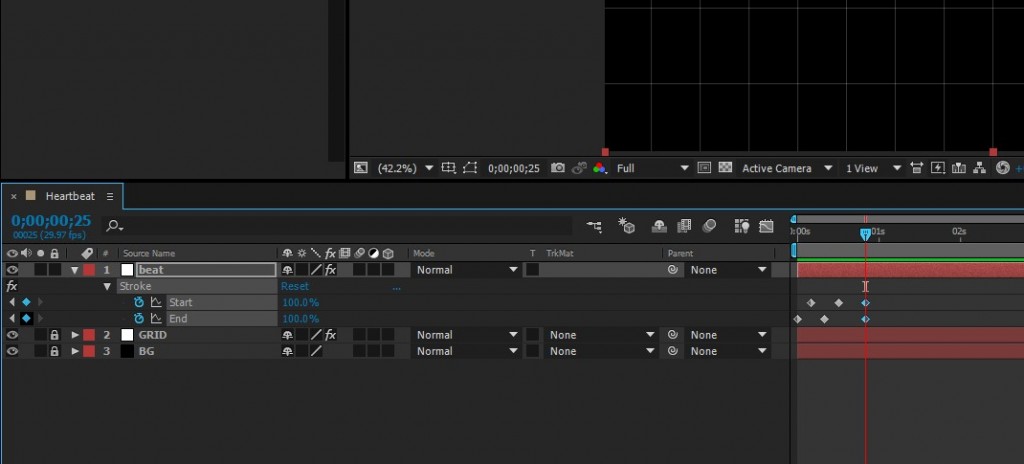The height and width of the screenshot is (464, 1024).
Task: Expand the GRID layer properties
Action: (x=75, y=335)
